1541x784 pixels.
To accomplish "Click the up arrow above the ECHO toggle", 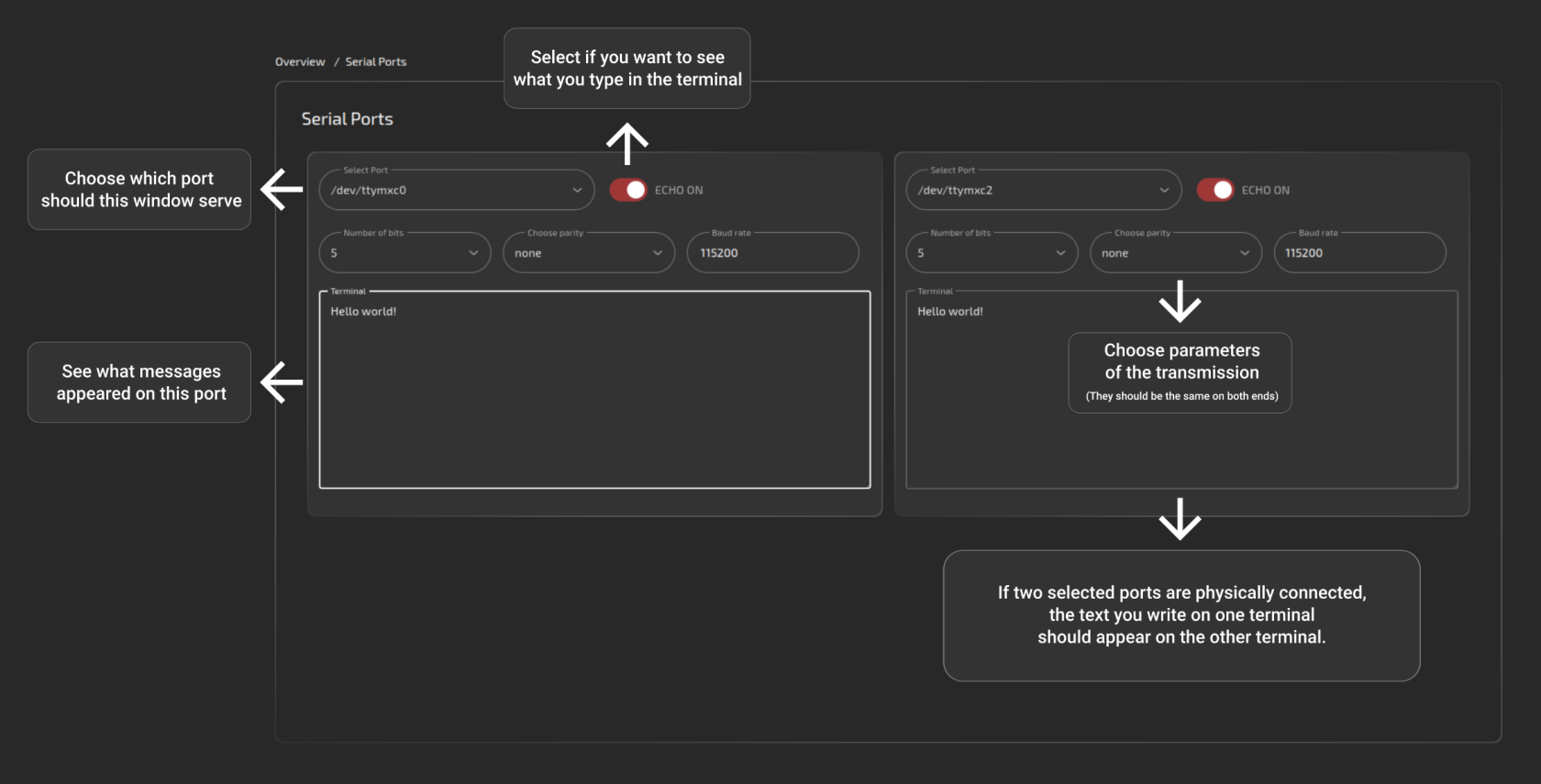I will [x=627, y=143].
